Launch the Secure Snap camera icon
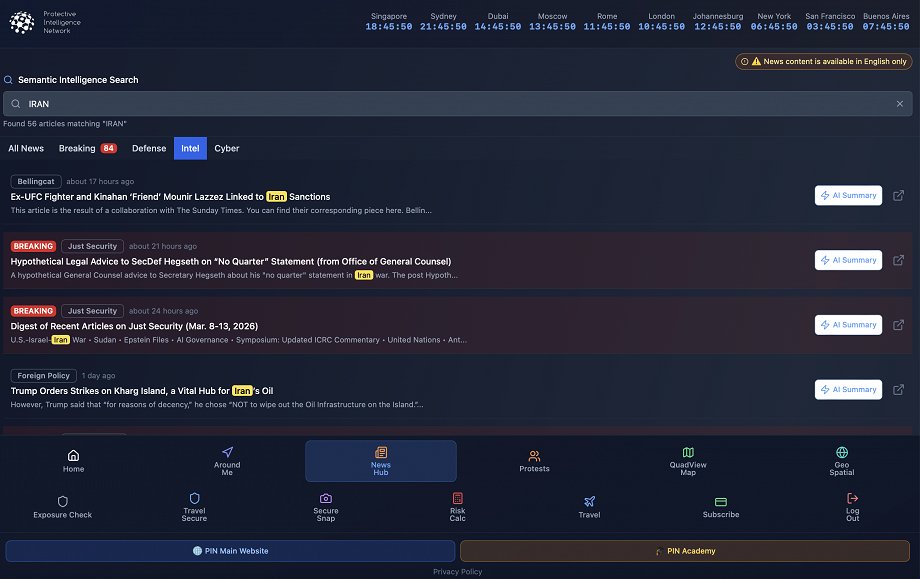This screenshot has height=579, width=920. pos(325,506)
